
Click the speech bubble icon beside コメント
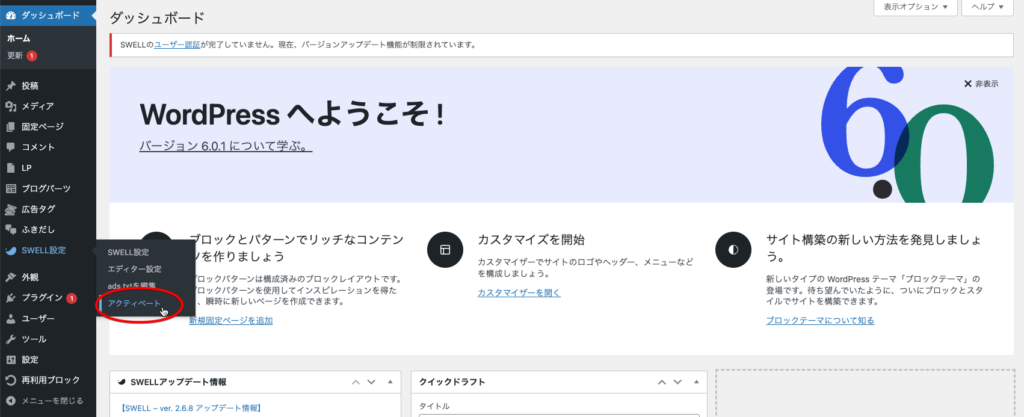coord(10,147)
